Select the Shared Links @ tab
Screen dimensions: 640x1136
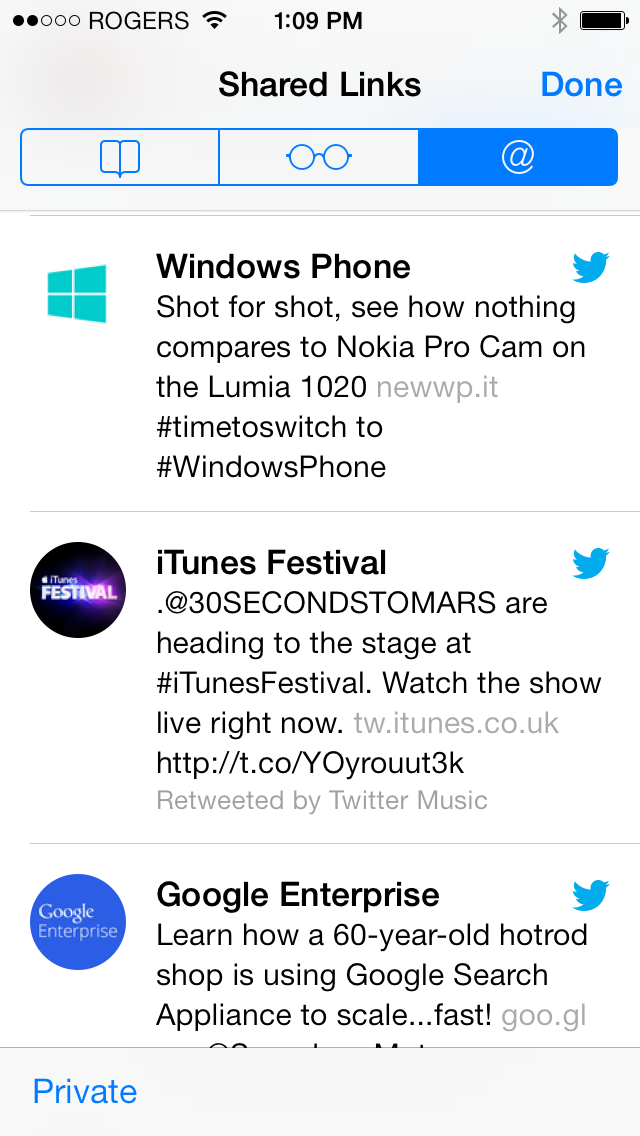coord(518,157)
